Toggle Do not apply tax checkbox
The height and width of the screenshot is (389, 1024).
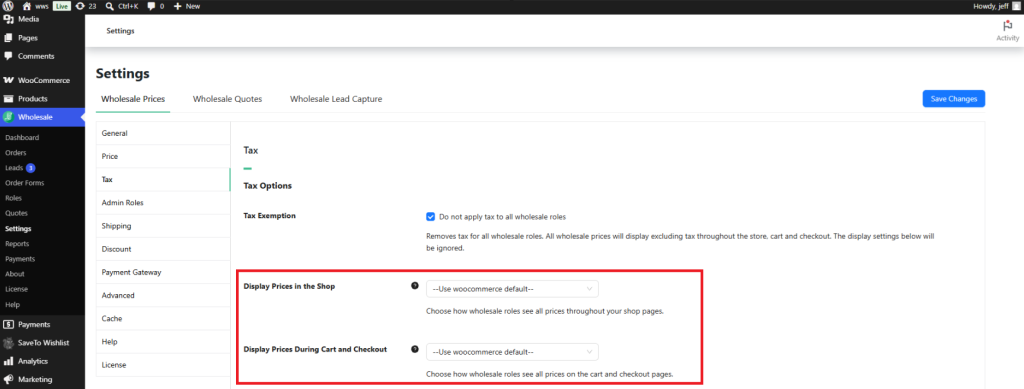(430, 217)
